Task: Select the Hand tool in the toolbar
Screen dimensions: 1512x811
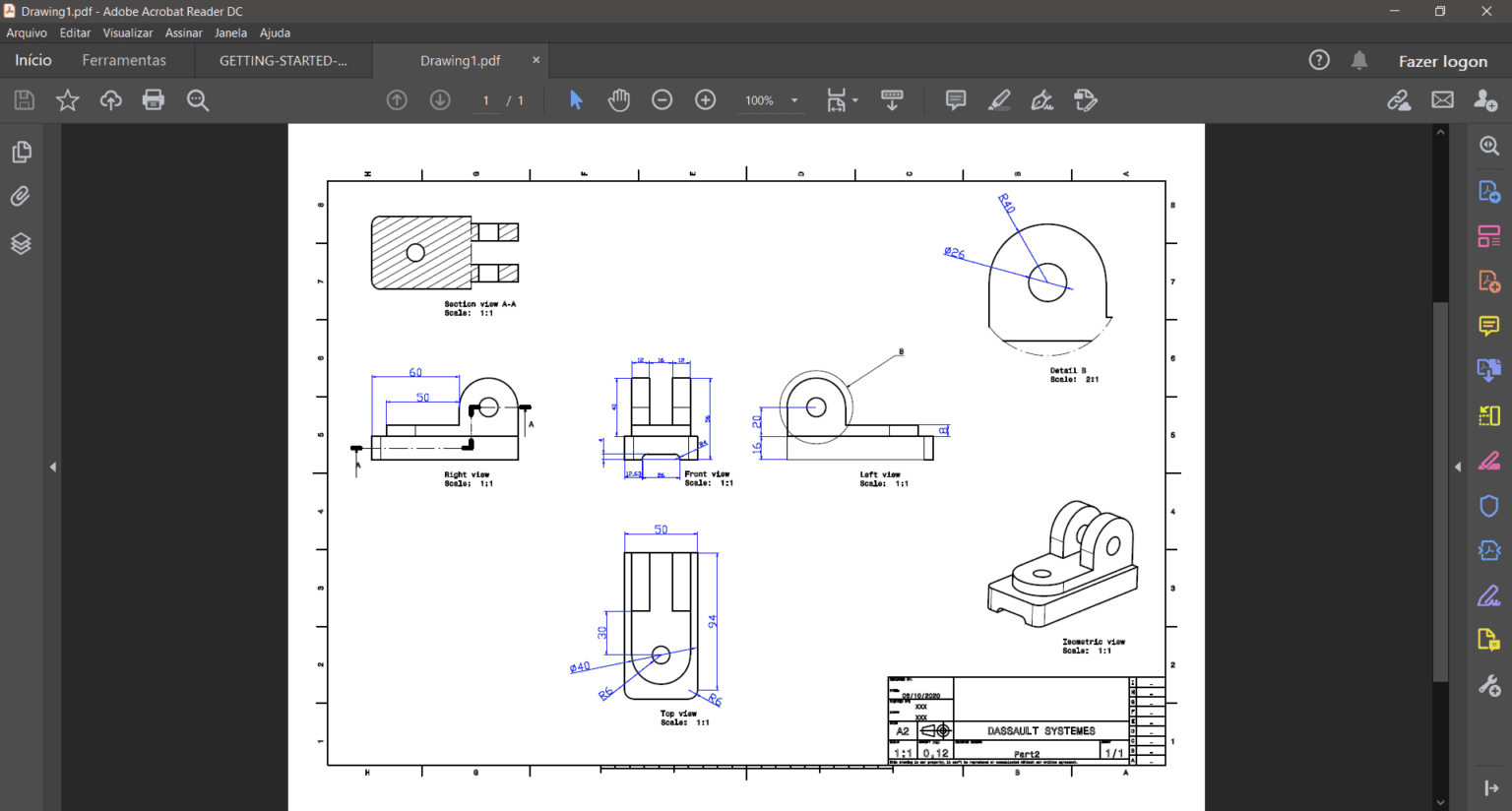Action: tap(618, 99)
